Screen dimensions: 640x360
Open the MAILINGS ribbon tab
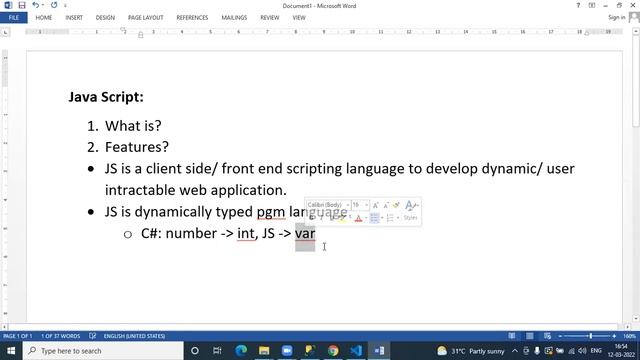tap(234, 18)
